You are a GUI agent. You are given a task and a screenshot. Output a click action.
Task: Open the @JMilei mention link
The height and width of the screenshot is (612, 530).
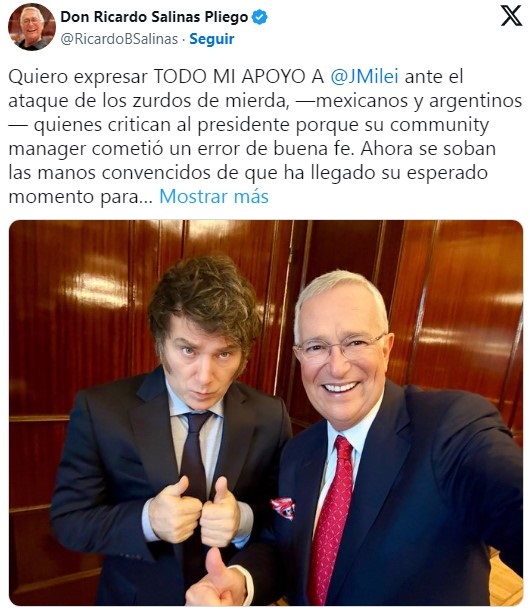coord(364,76)
